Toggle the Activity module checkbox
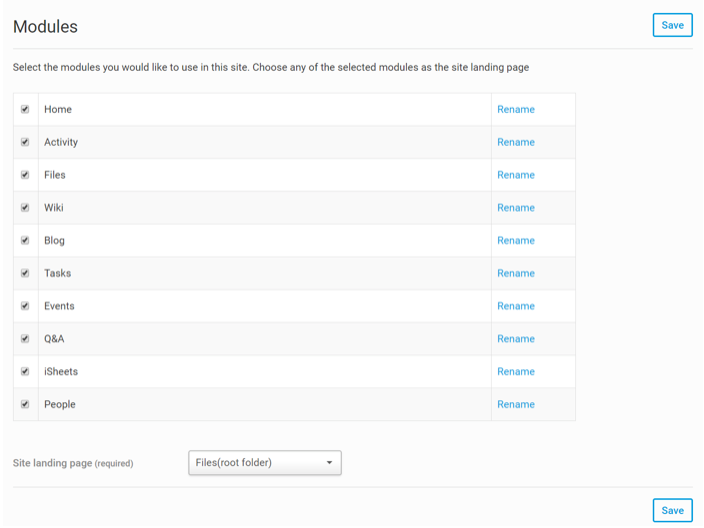The height and width of the screenshot is (528, 704). pyautogui.click(x=25, y=142)
